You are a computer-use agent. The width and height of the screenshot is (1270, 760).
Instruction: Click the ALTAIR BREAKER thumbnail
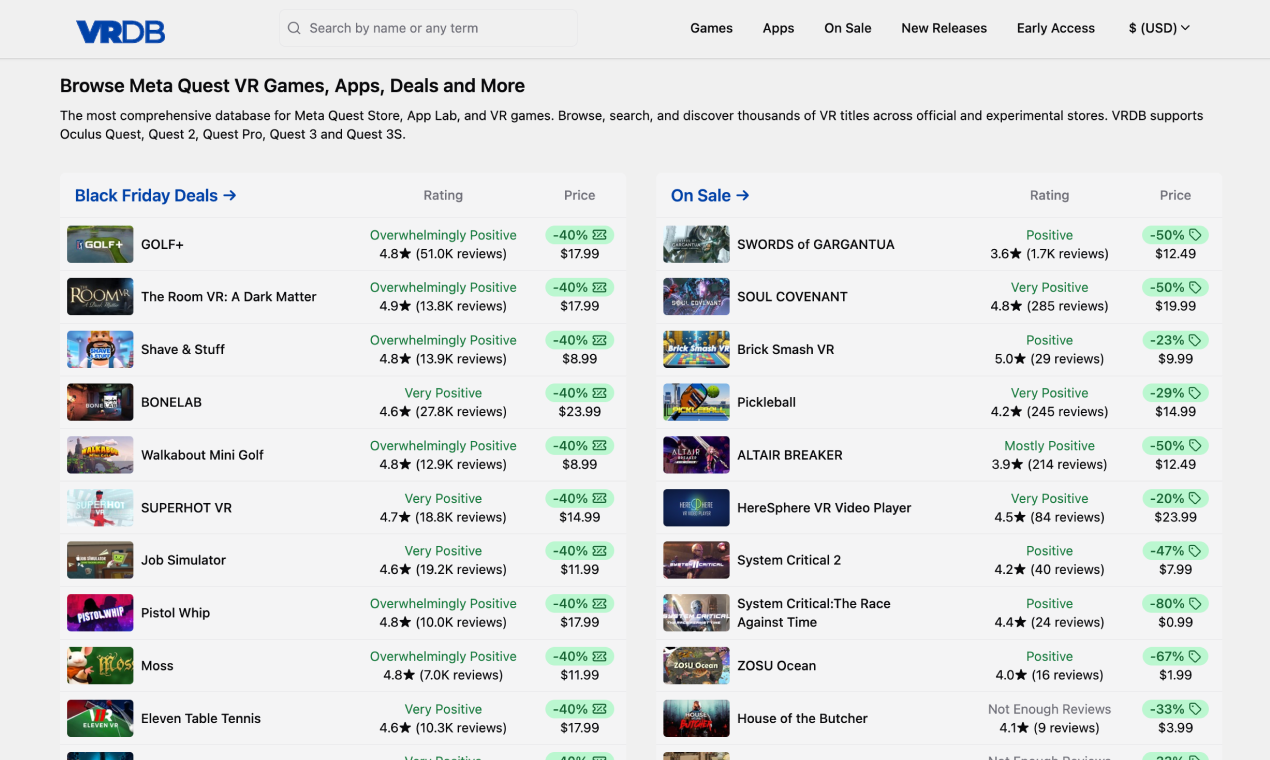pos(696,455)
